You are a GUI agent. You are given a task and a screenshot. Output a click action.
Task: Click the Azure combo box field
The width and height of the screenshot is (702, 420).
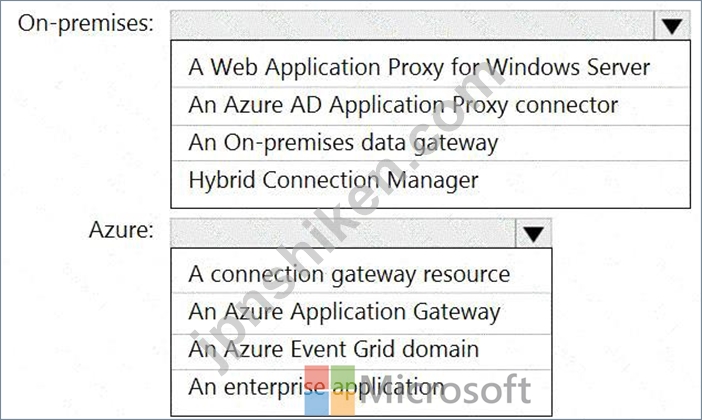coord(343,233)
